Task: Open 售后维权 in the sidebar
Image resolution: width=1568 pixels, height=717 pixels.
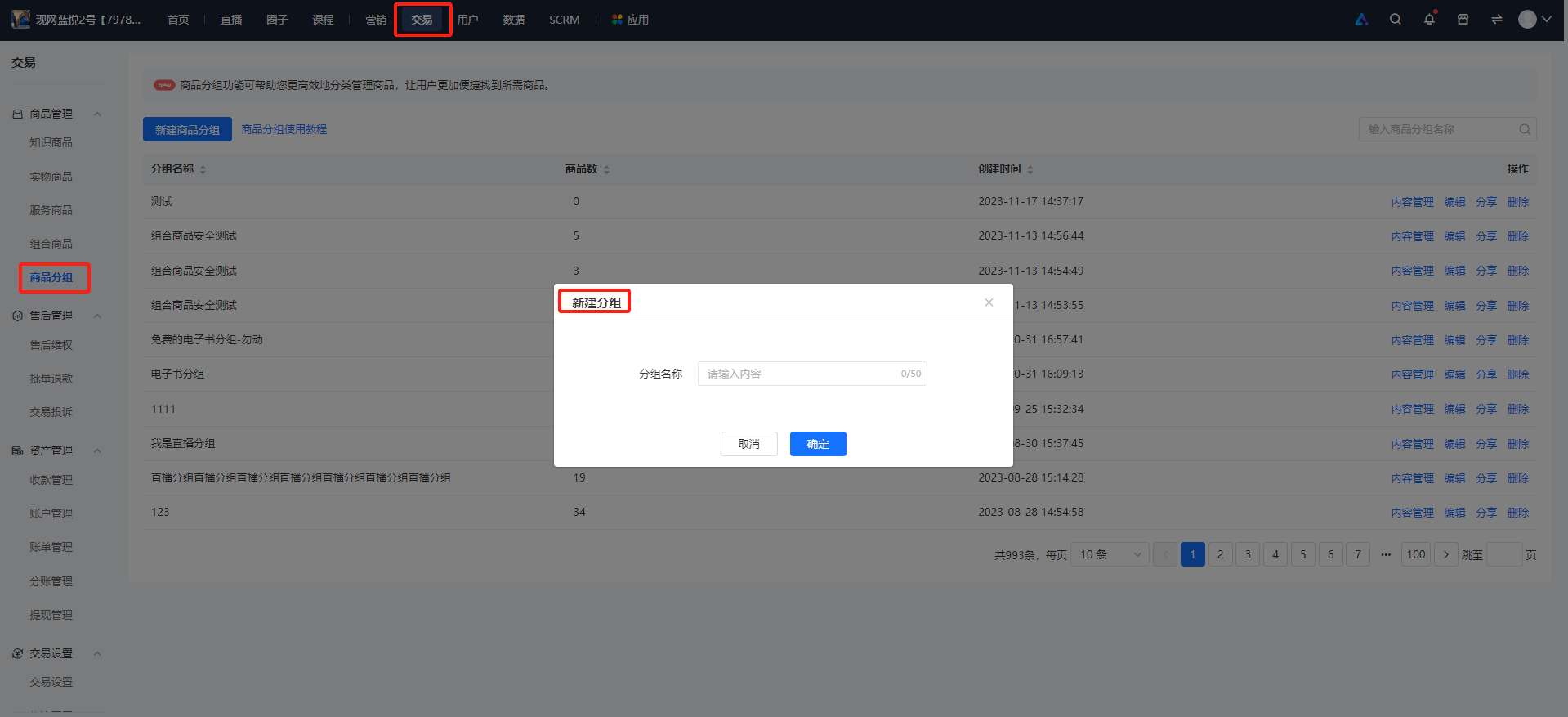Action: 51,345
